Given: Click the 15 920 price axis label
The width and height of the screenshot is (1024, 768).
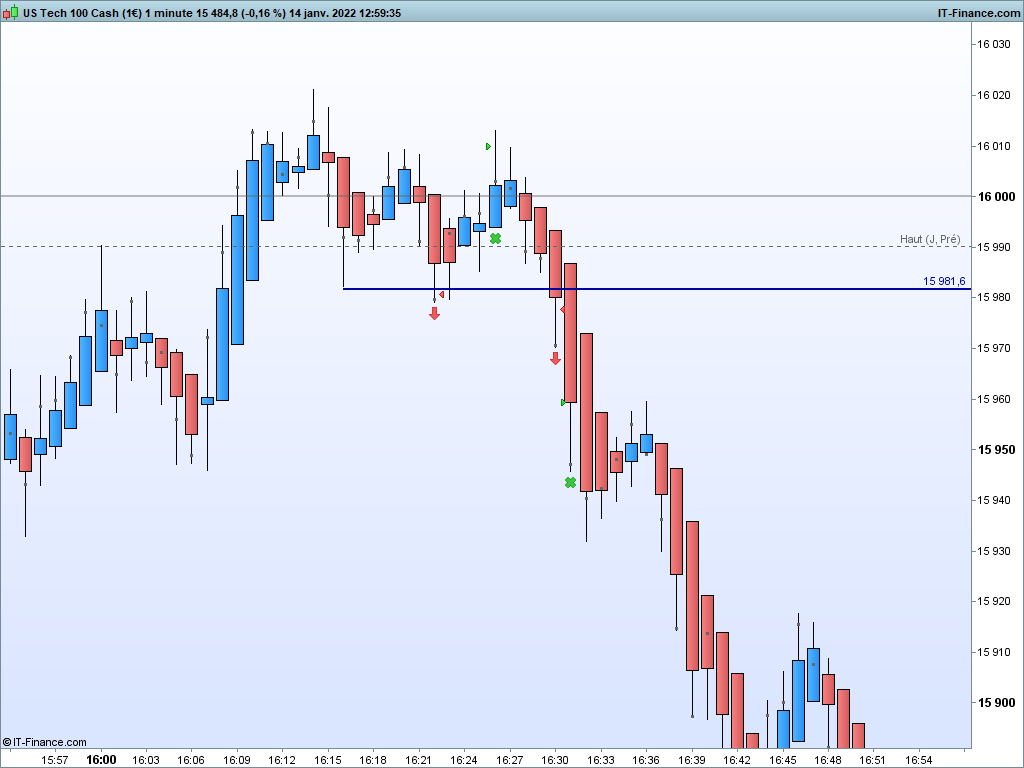Looking at the screenshot, I should coord(993,601).
